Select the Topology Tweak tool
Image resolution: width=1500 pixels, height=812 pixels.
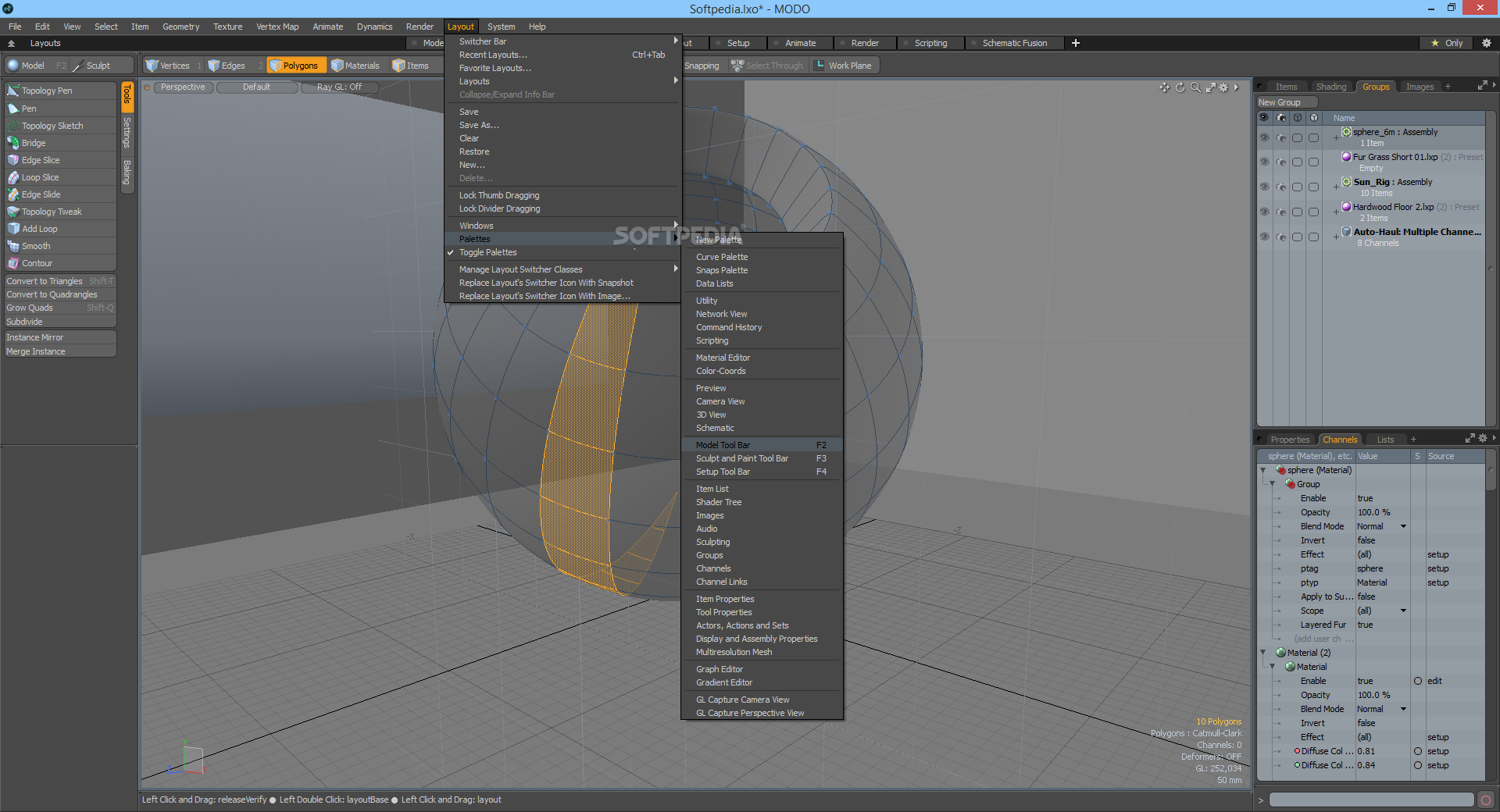point(60,212)
